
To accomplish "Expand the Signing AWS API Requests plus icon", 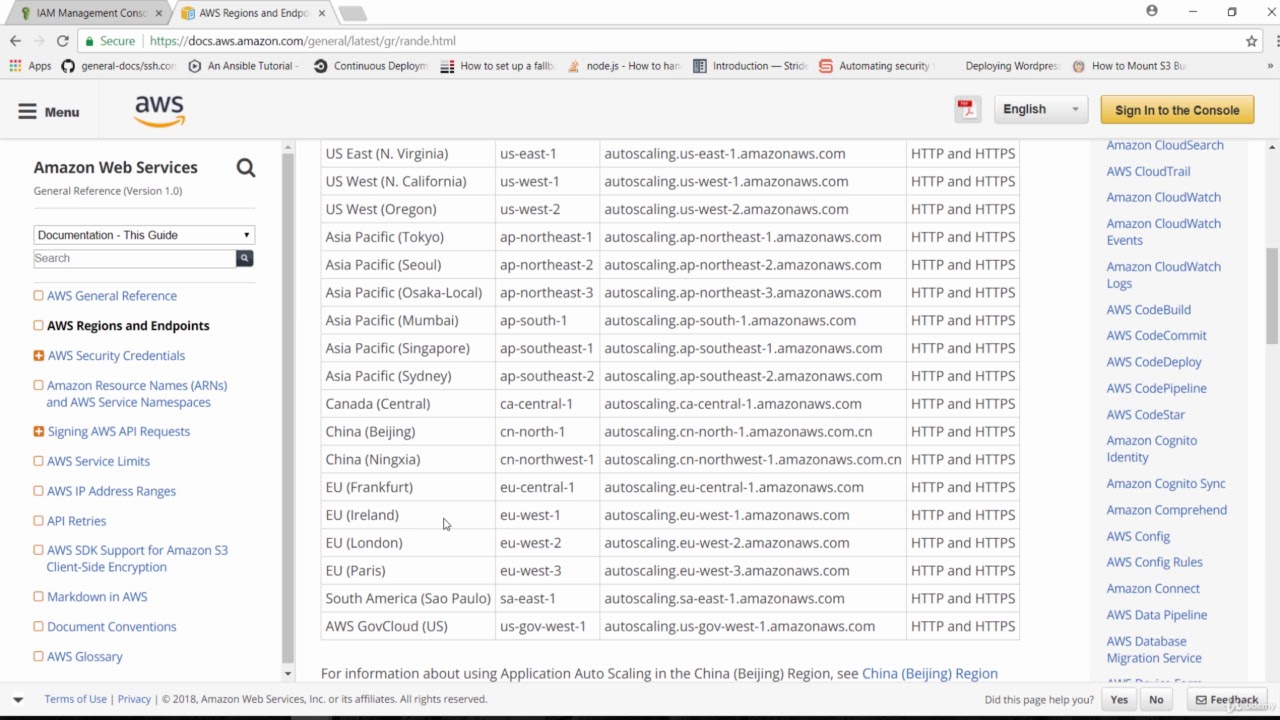I will click(38, 431).
